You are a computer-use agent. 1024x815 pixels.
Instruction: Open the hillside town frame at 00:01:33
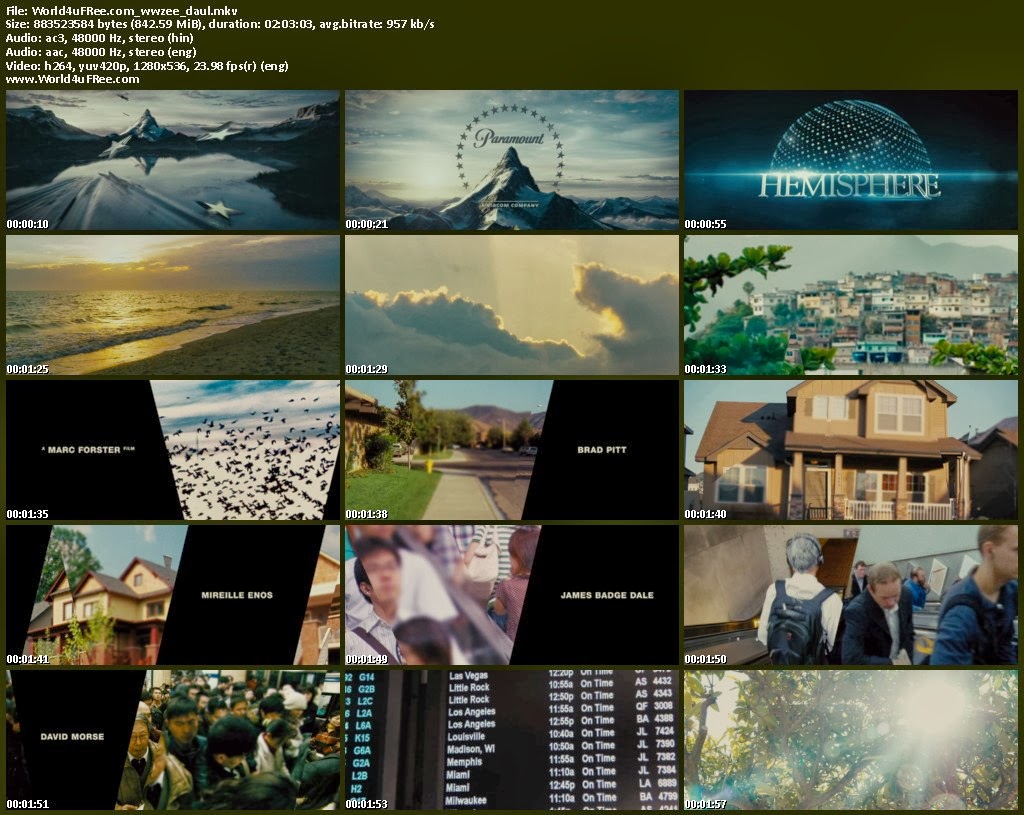pos(851,305)
